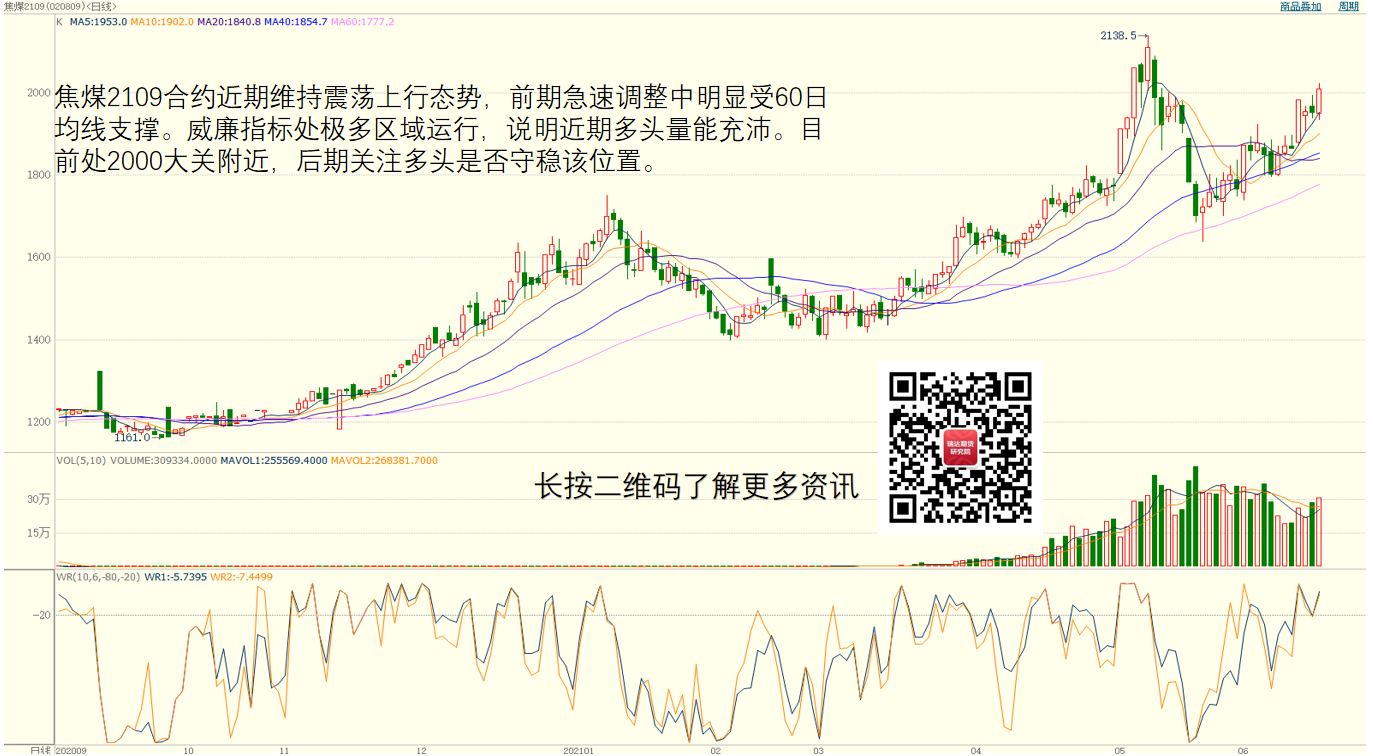Click the 日线 label at bottom left
The height and width of the screenshot is (756, 1373).
tap(40, 750)
